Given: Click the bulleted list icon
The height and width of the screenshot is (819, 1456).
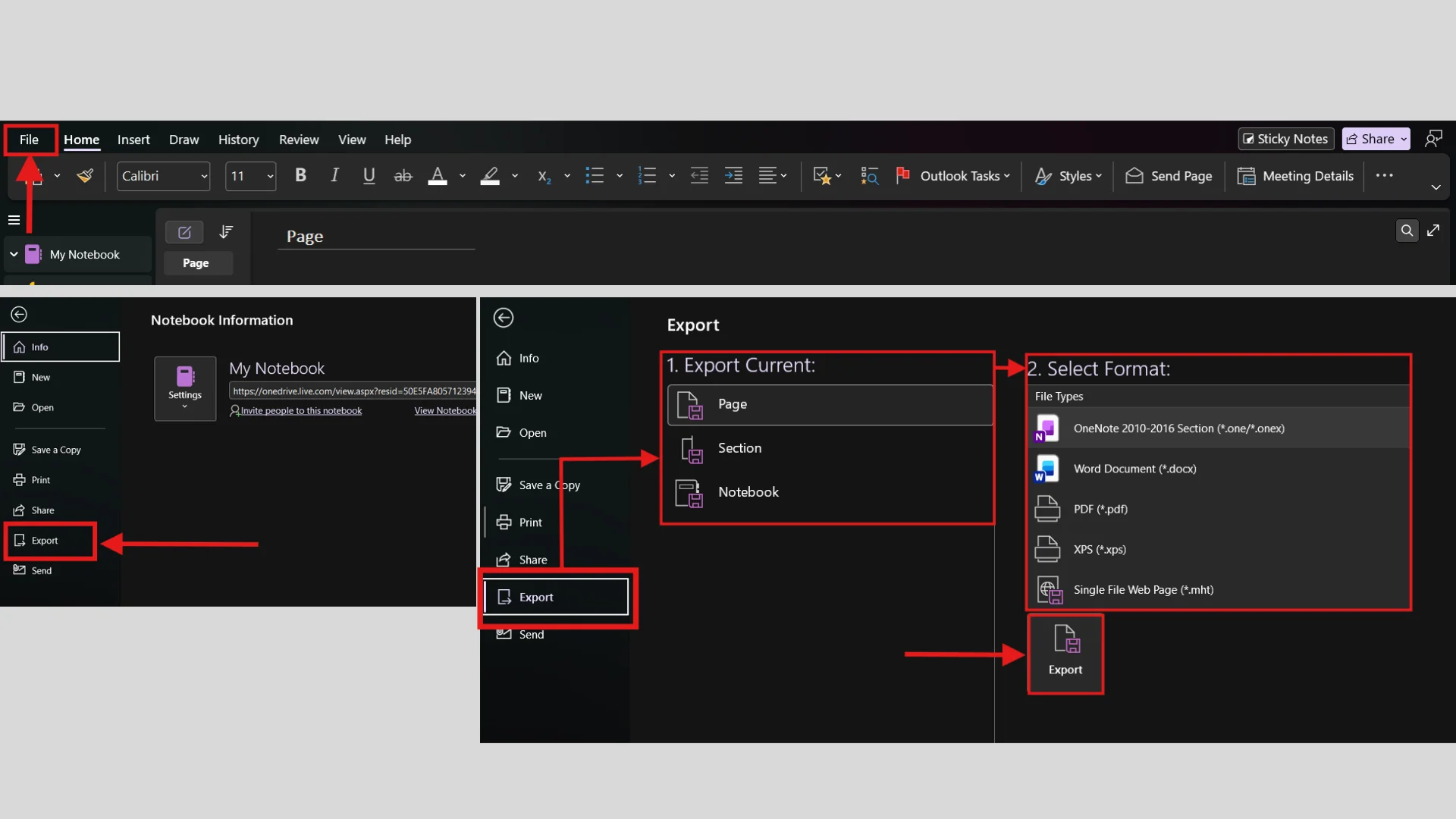Looking at the screenshot, I should (x=595, y=176).
